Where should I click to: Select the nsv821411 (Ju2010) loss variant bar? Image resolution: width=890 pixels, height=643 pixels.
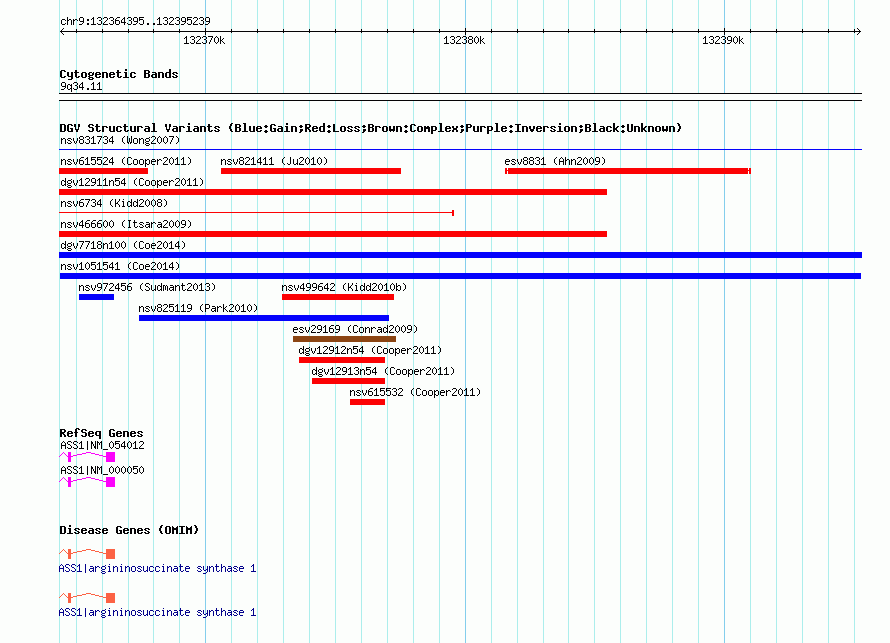[x=311, y=171]
